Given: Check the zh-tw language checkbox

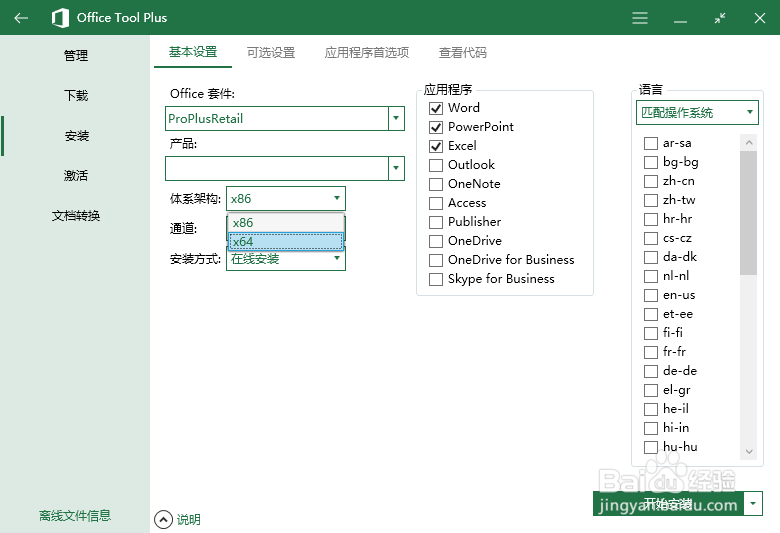Looking at the screenshot, I should 651,200.
